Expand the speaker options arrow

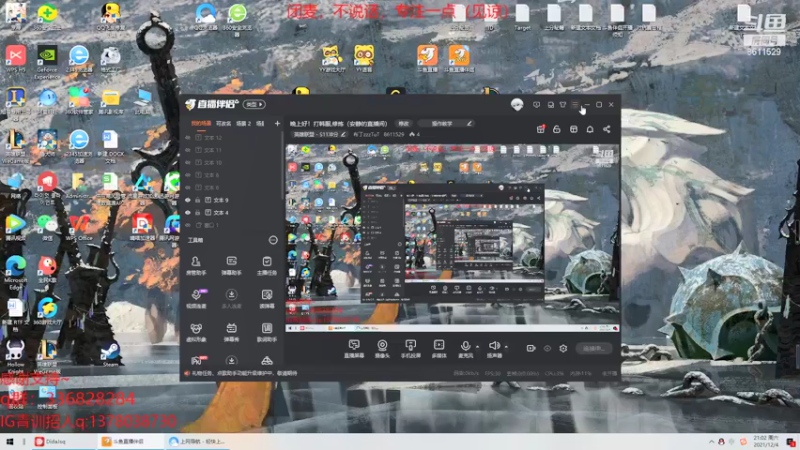pos(506,347)
